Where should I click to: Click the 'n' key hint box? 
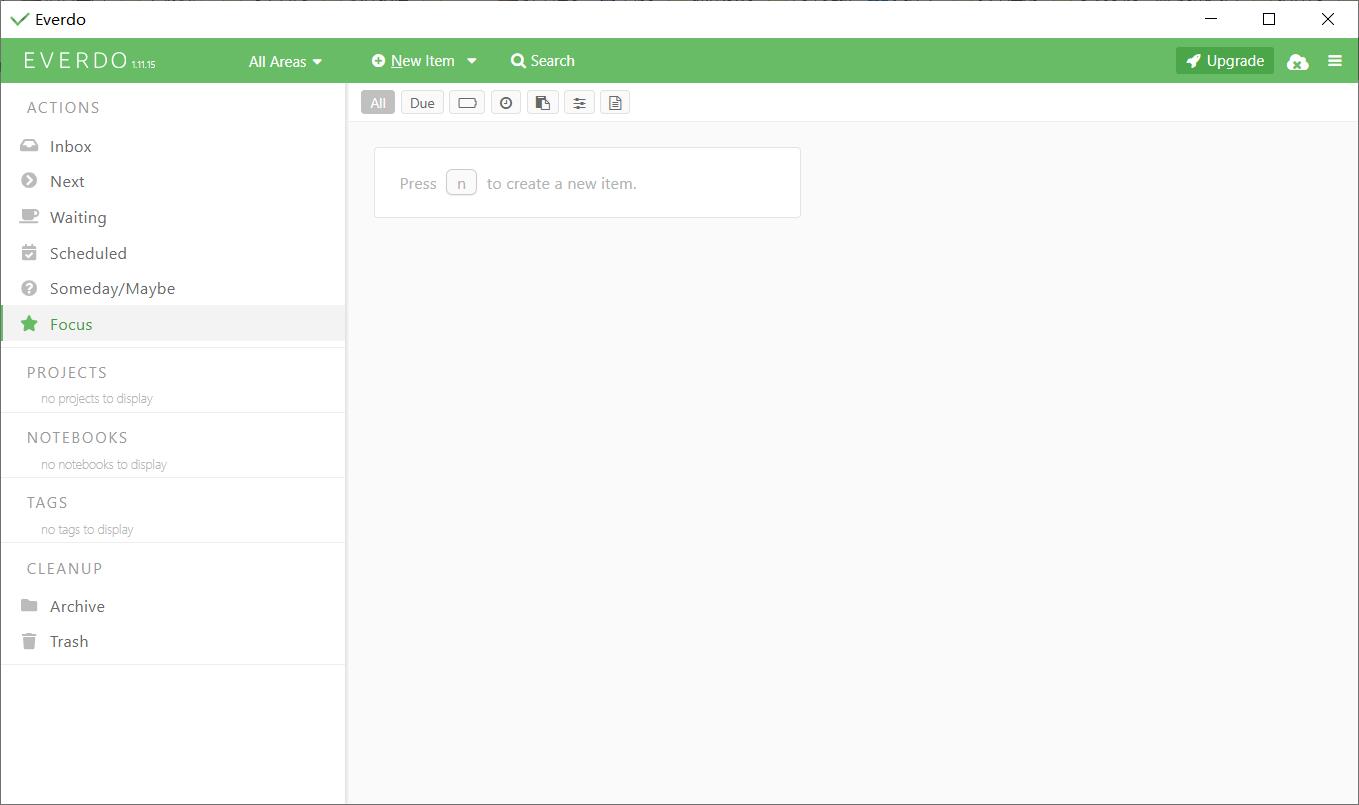tap(461, 183)
